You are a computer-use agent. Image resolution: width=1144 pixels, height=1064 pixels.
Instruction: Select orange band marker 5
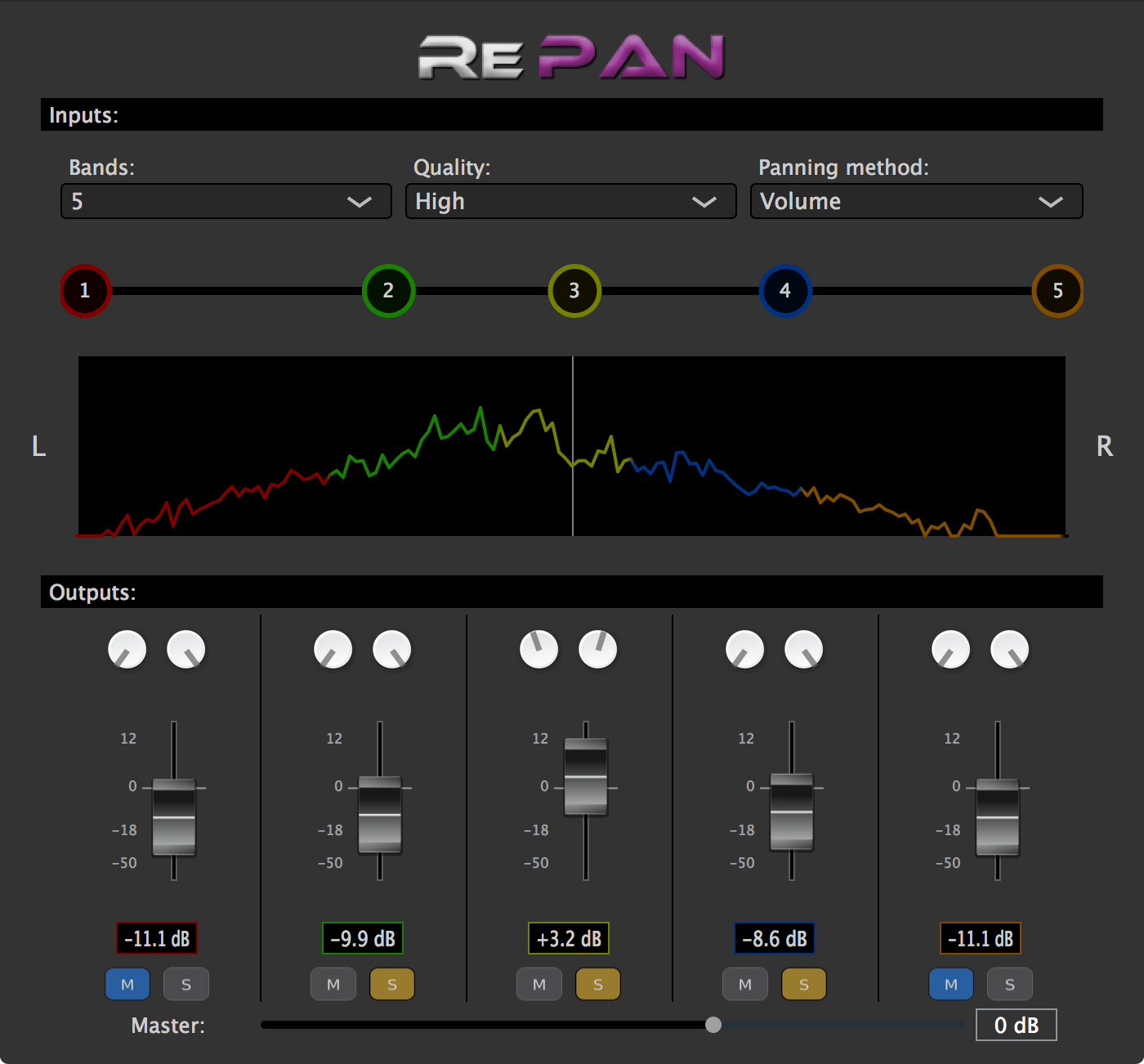click(1058, 291)
